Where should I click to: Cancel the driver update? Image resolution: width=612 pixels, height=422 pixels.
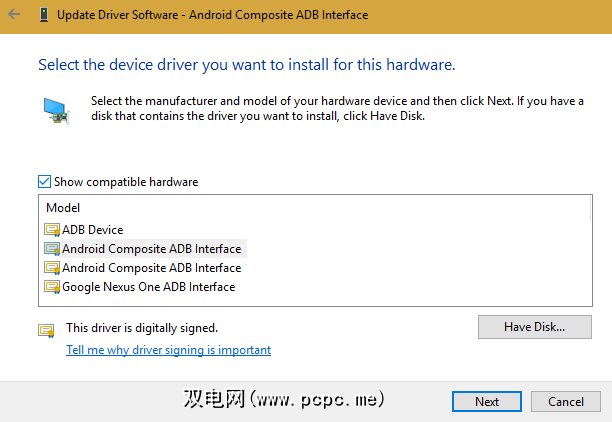point(566,401)
